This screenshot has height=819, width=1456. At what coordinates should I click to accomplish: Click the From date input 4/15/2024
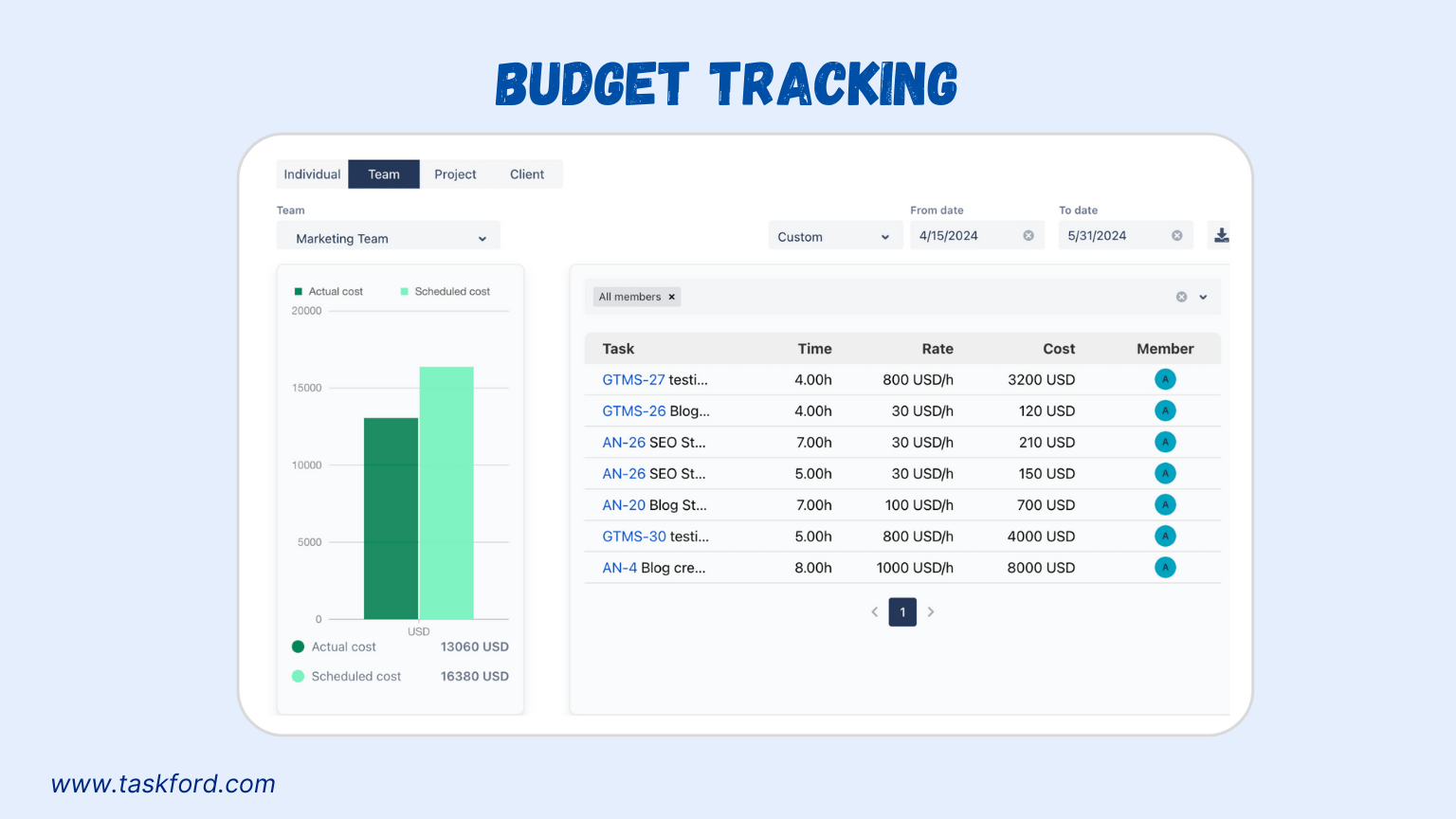[x=976, y=236]
